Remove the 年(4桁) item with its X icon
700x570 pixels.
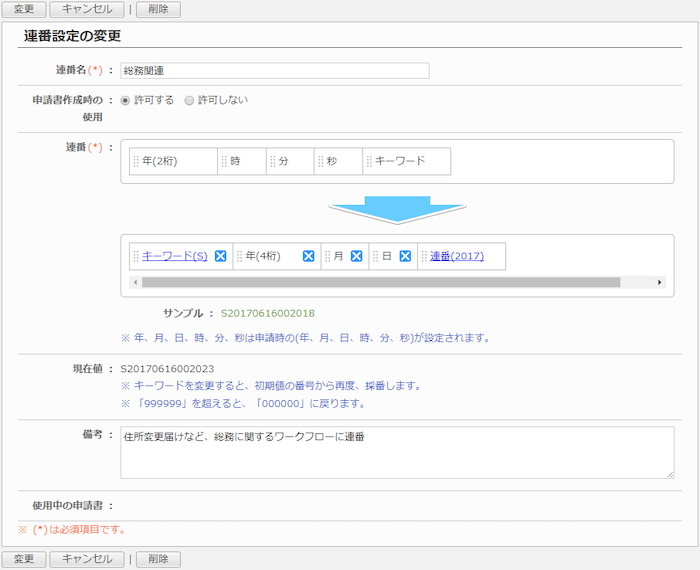click(308, 256)
